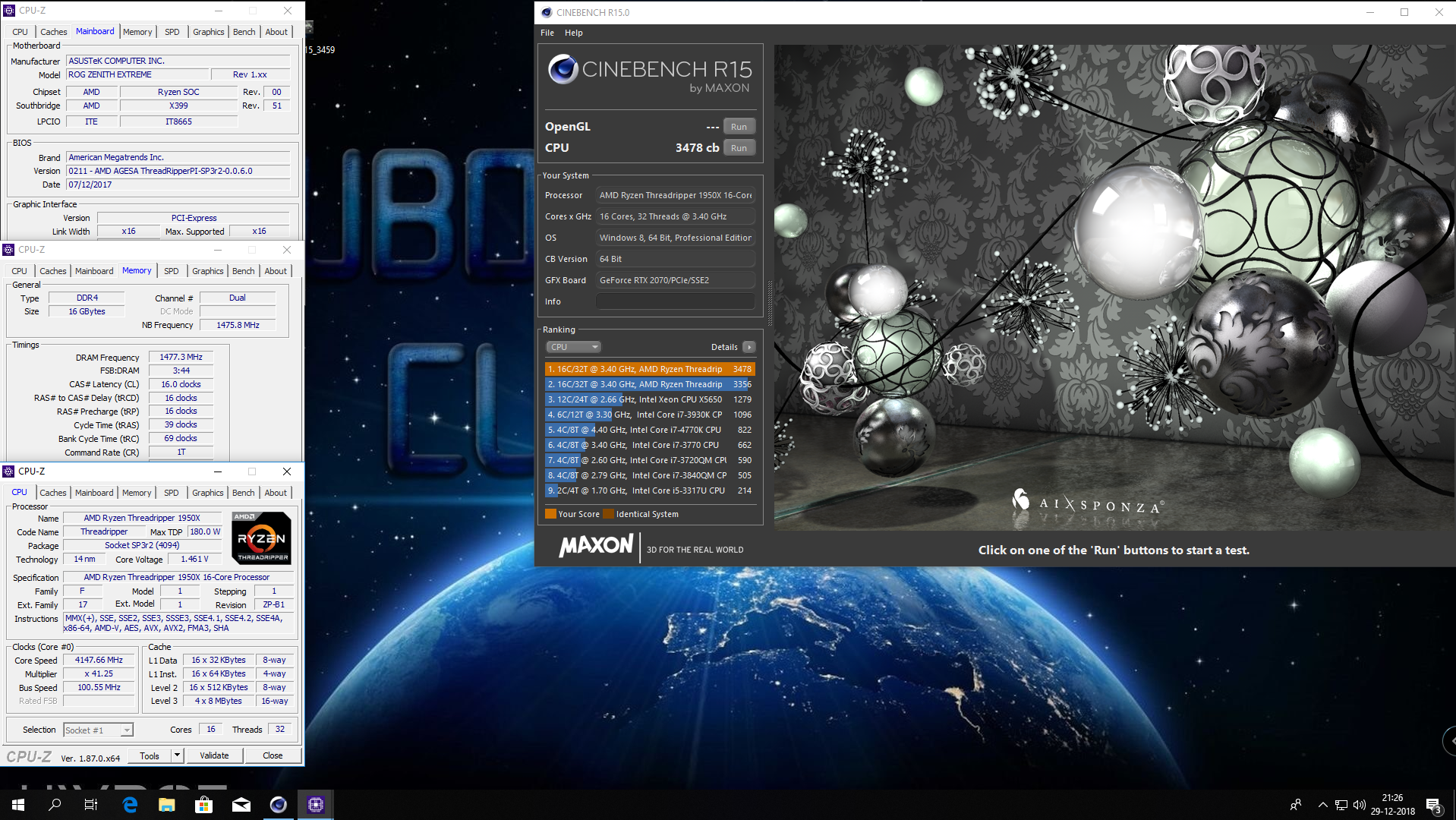Image resolution: width=1456 pixels, height=820 pixels.
Task: Click the Validate button in CPU-Z
Action: coord(214,756)
